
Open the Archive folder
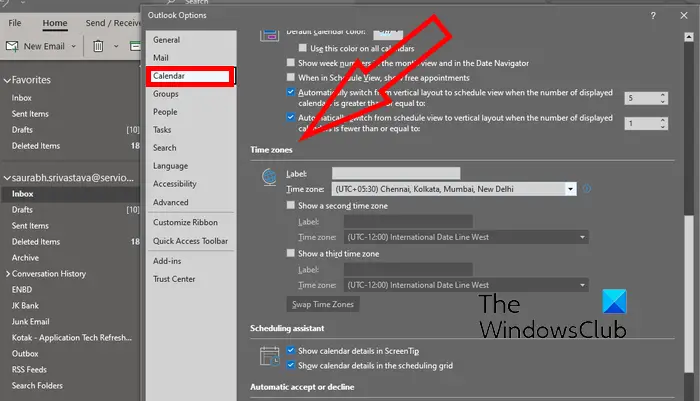click(25, 258)
